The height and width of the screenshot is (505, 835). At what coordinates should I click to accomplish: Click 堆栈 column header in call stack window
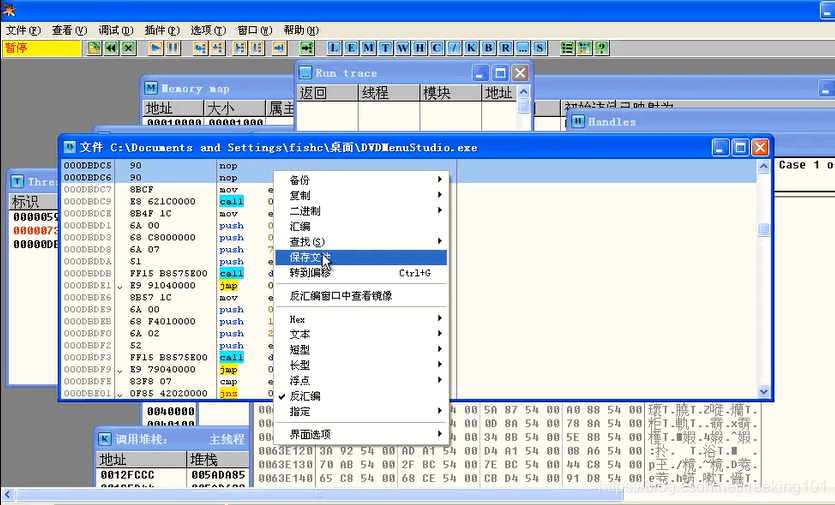pyautogui.click(x=218, y=459)
